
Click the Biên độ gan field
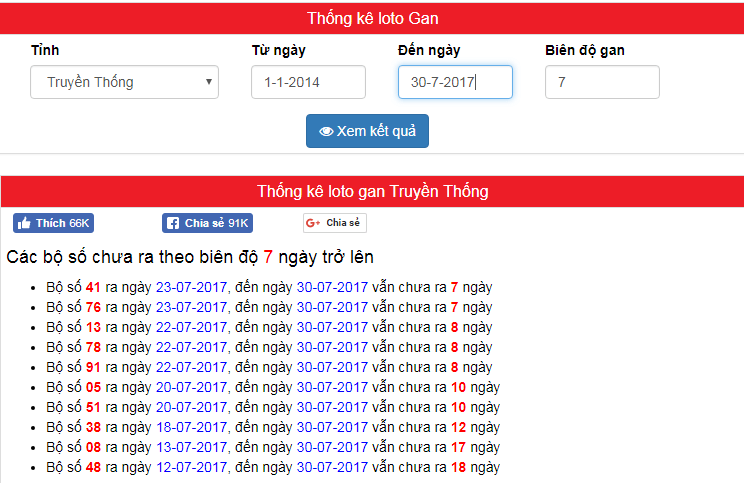coord(602,82)
